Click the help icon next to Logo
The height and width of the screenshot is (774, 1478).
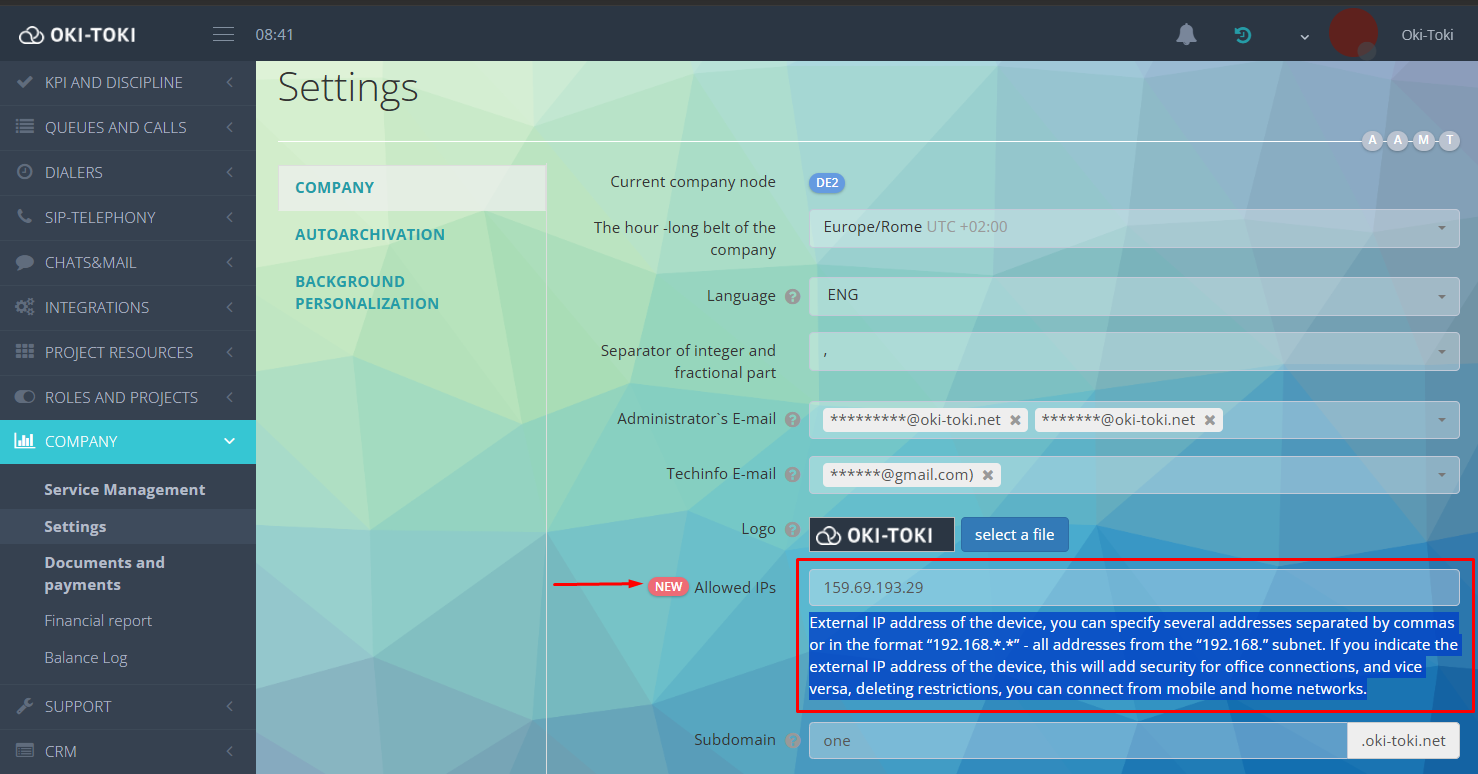click(x=793, y=530)
